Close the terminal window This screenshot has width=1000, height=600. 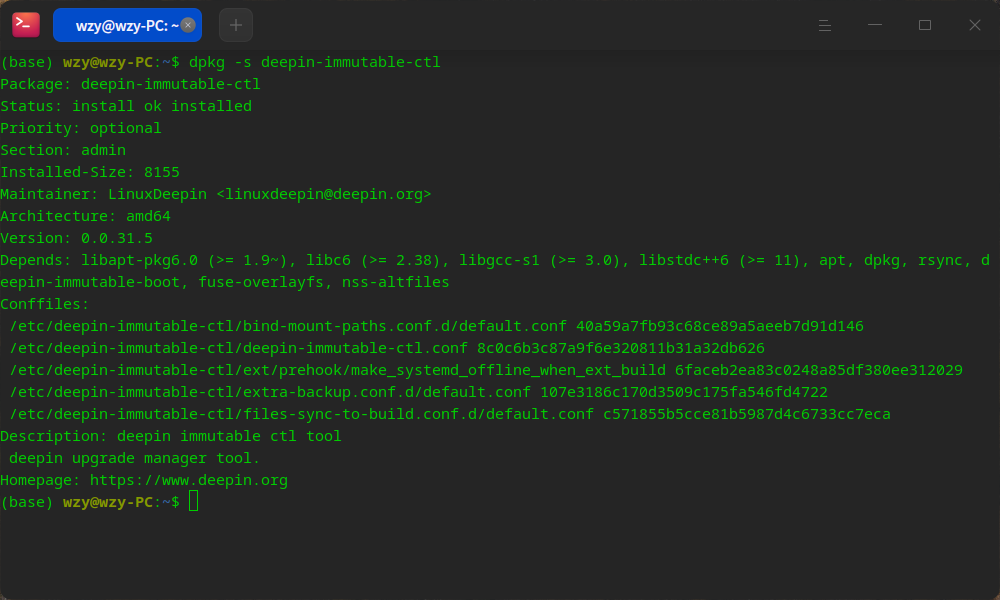[x=974, y=25]
